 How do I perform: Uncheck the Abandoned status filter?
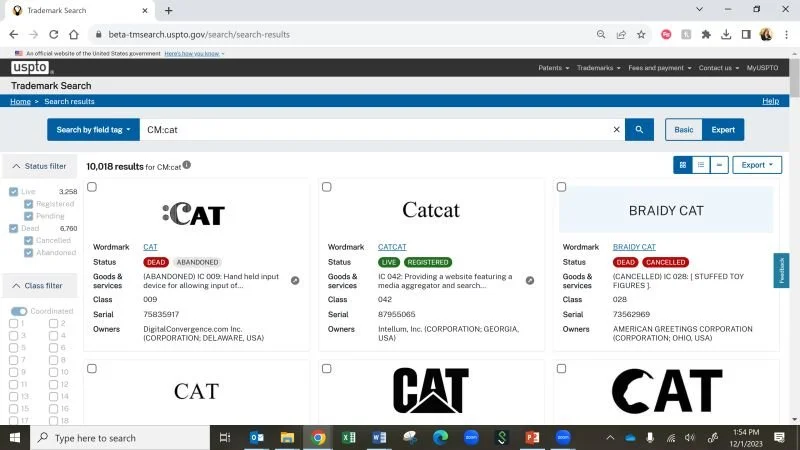tap(29, 253)
